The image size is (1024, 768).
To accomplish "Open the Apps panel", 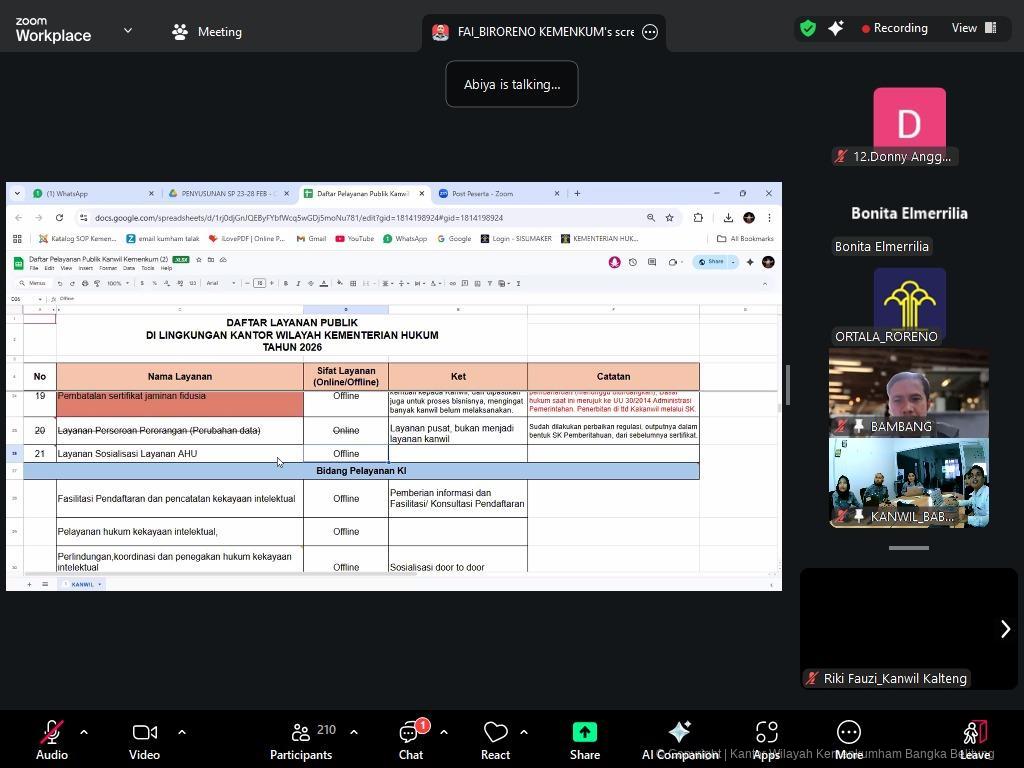I will pyautogui.click(x=766, y=741).
